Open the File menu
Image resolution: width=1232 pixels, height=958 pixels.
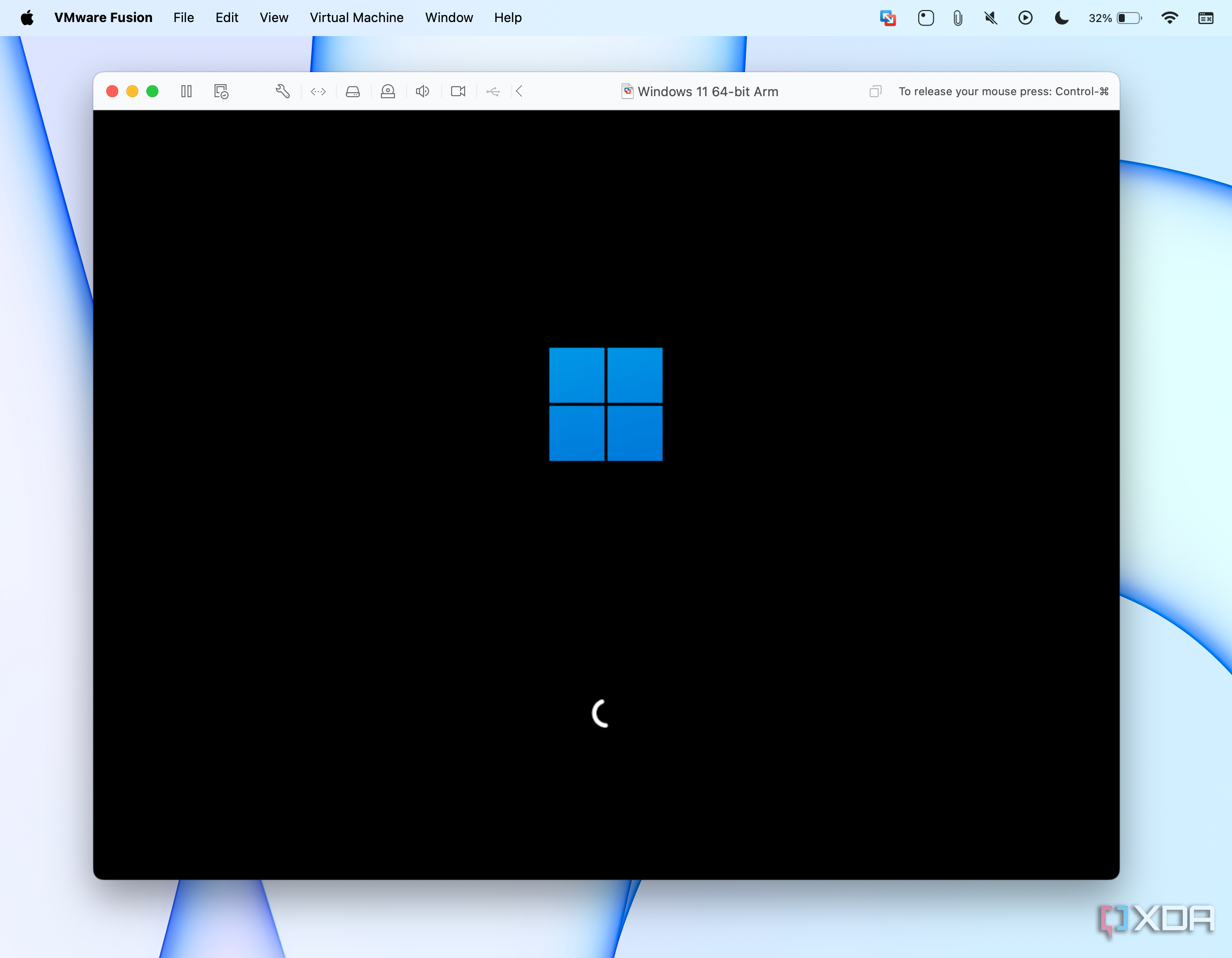[x=184, y=18]
